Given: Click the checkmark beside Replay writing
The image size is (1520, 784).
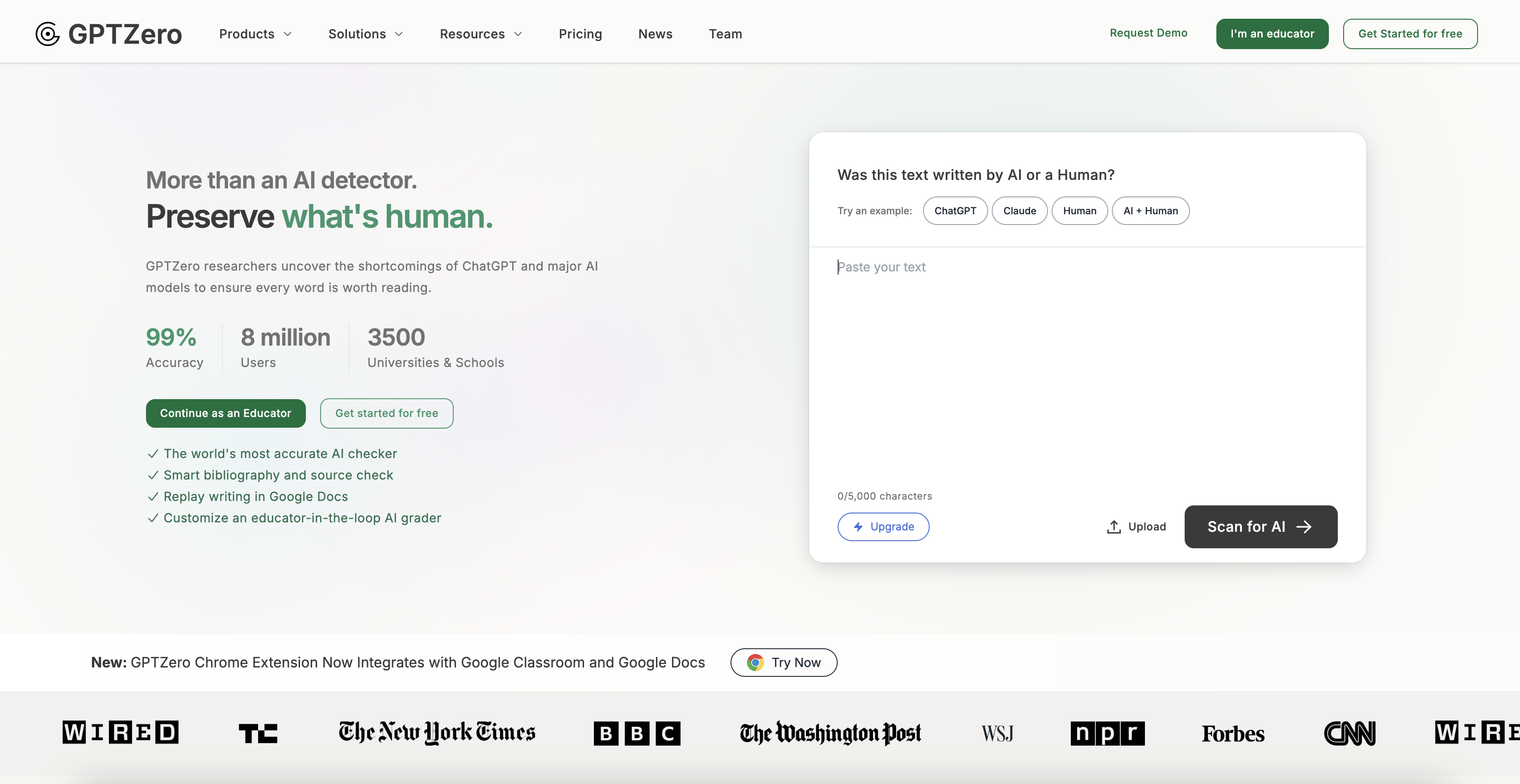Looking at the screenshot, I should [x=153, y=497].
